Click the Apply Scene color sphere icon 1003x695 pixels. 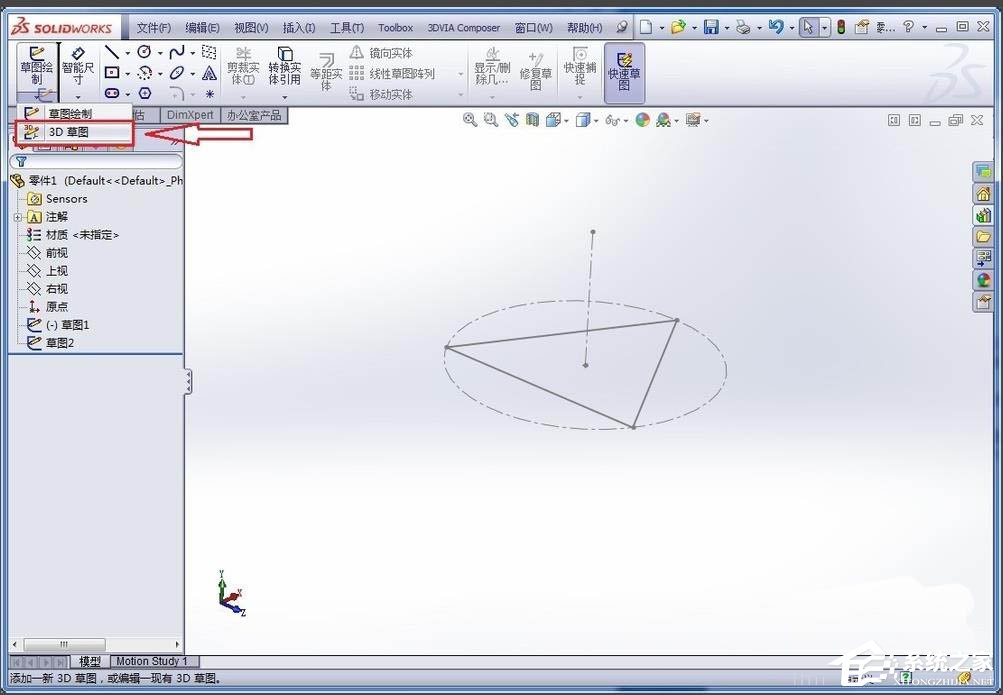645,119
